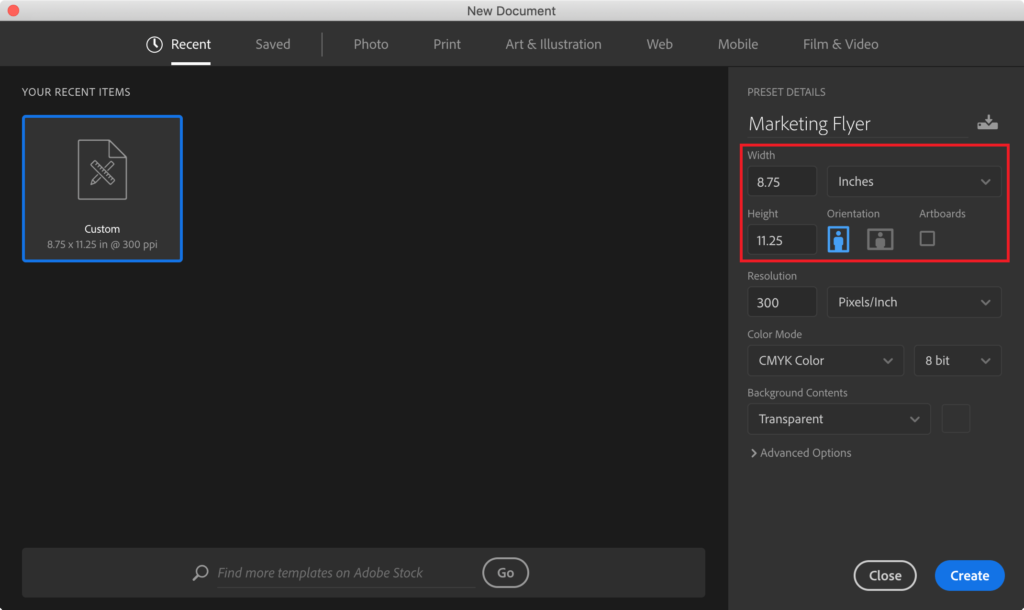
Task: Click the Create button
Action: click(x=969, y=575)
